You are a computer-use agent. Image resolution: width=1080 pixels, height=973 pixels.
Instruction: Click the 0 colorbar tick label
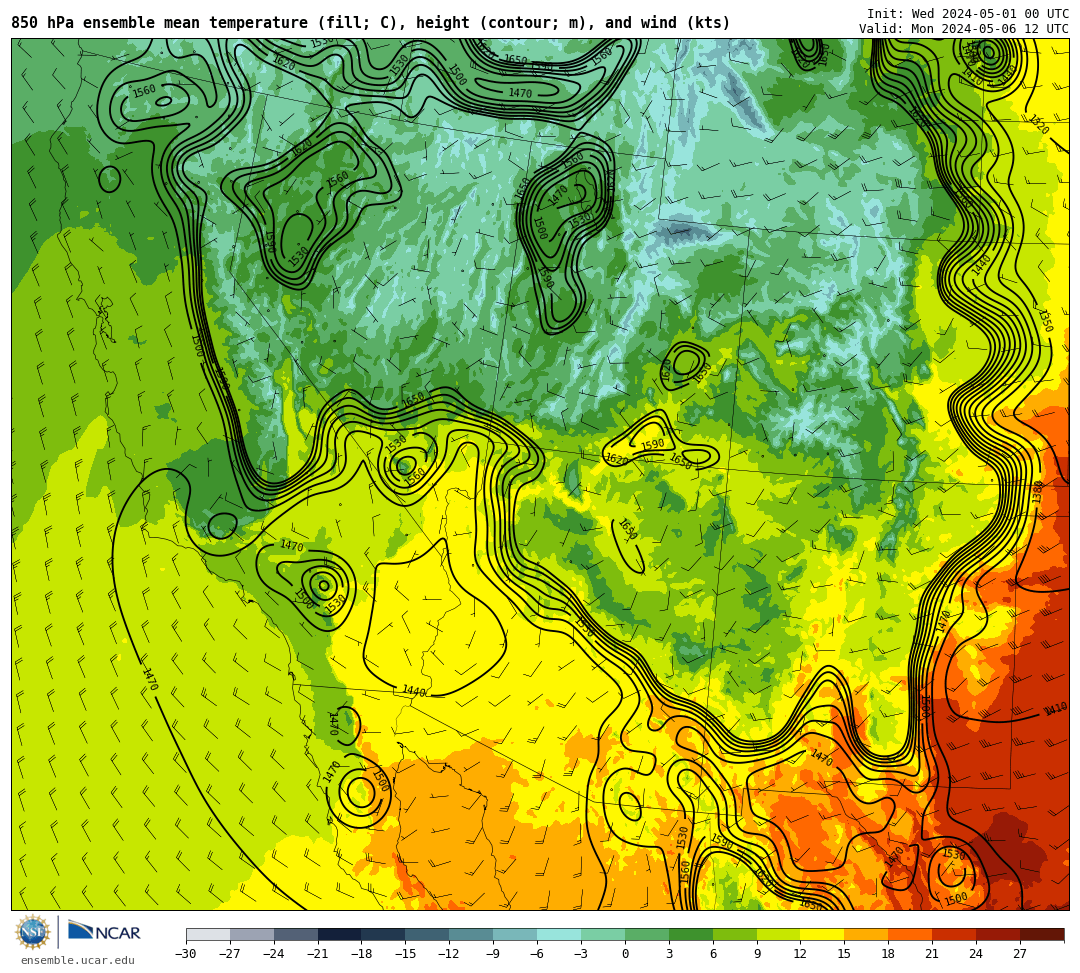625,954
